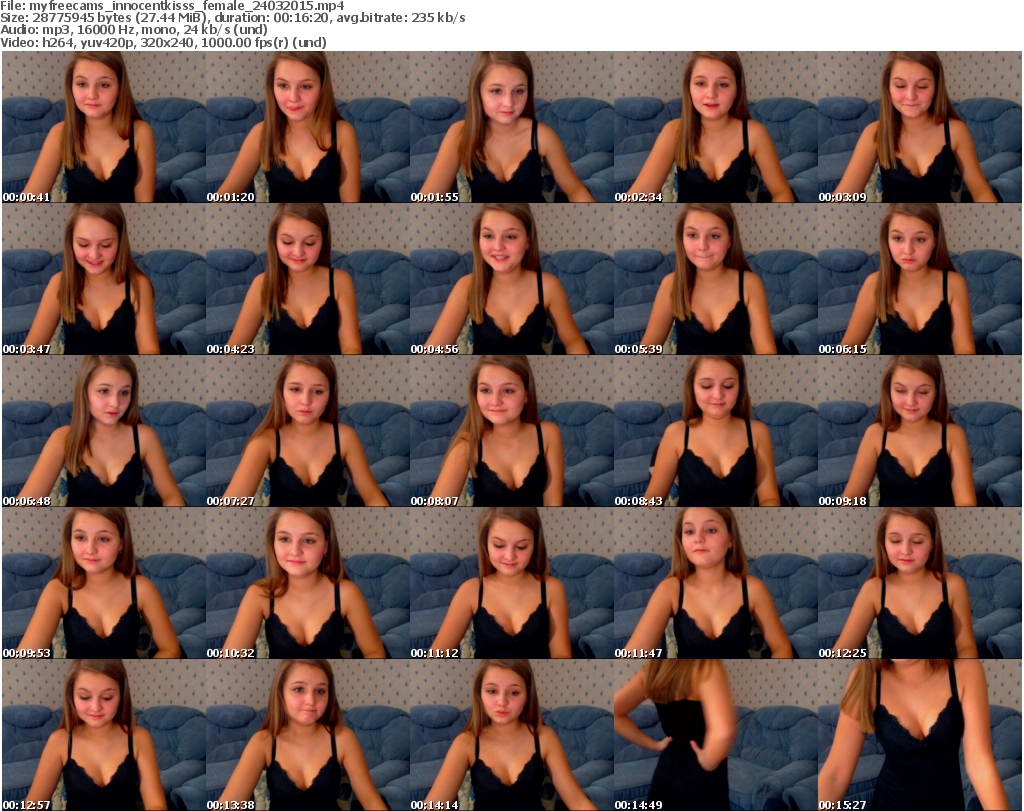Choose the frame marked 00:04:23

[x=308, y=279]
